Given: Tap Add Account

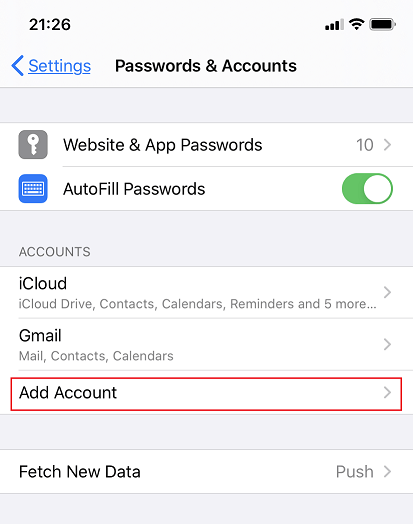Looking at the screenshot, I should 206,394.
